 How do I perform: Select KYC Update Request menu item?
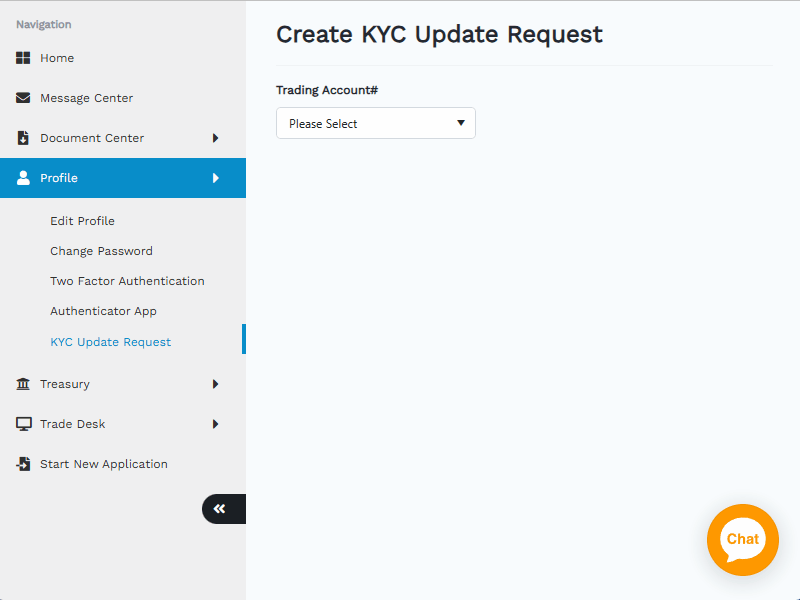pos(110,342)
